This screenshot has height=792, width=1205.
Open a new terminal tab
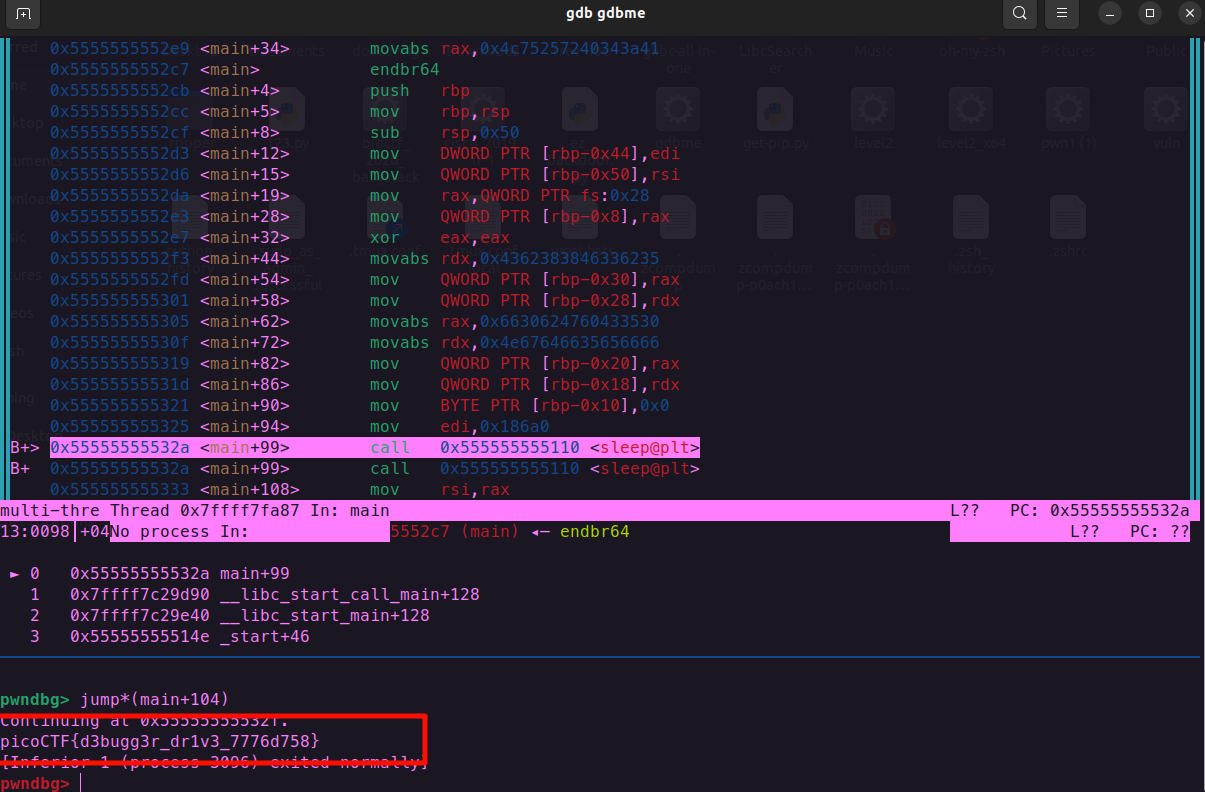click(x=22, y=14)
